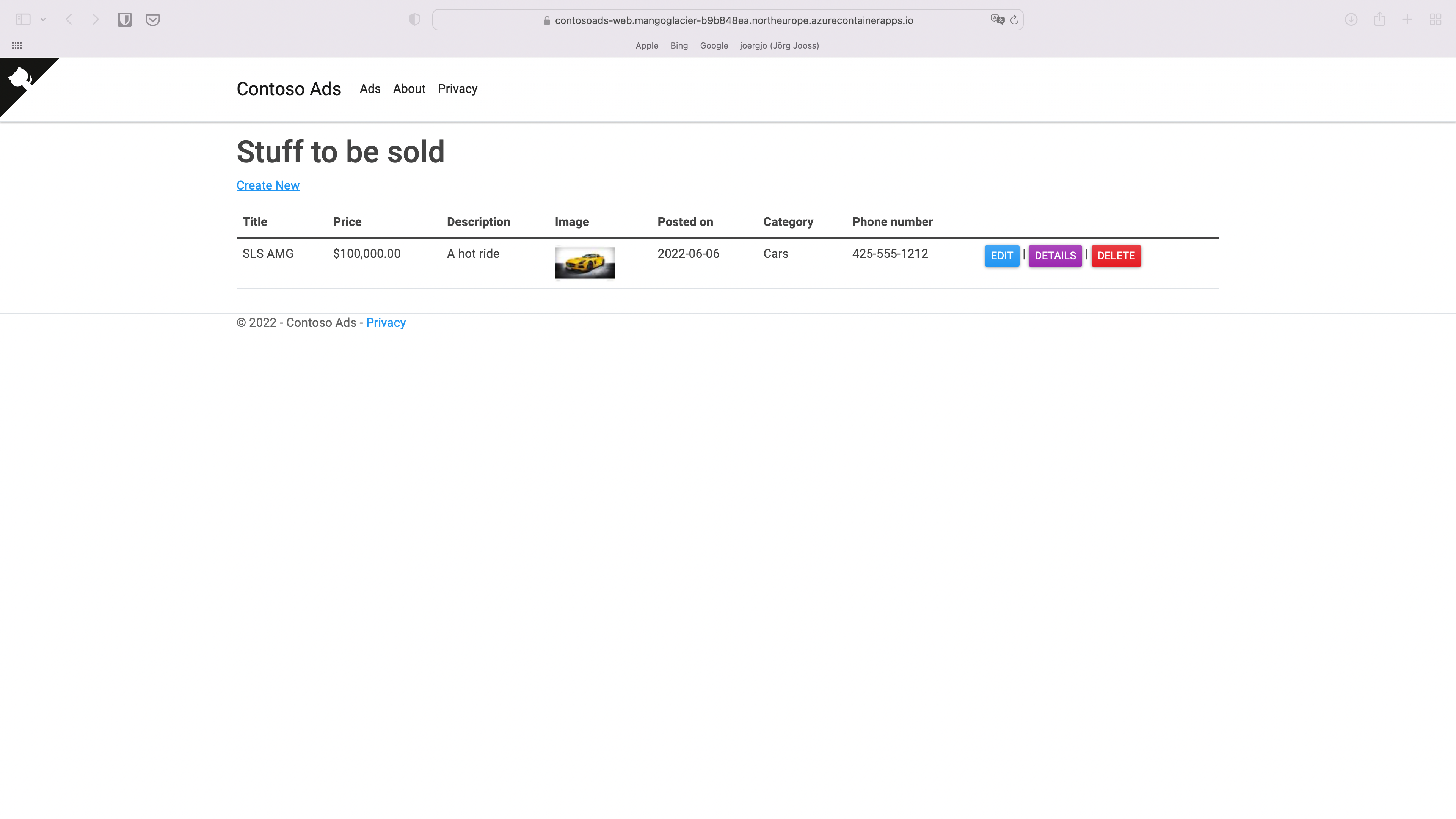
Task: Open DETAILS for SLS AMG listing
Action: click(x=1055, y=256)
